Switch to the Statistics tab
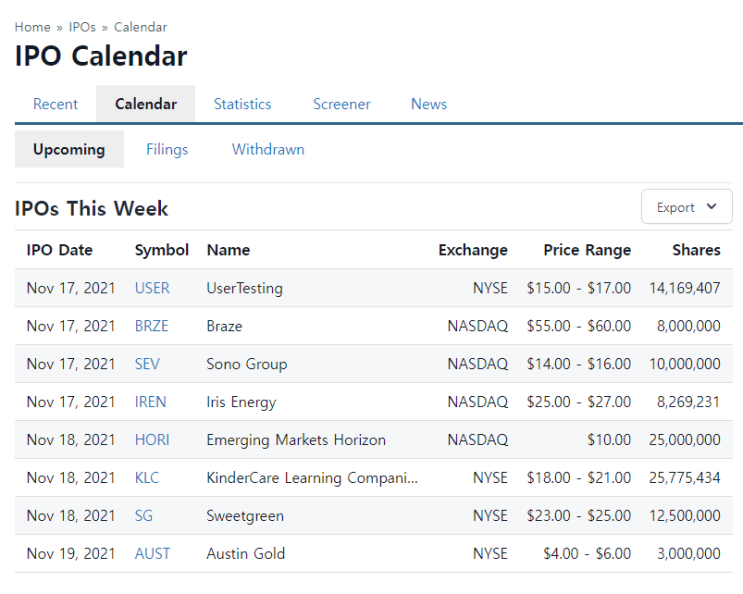This screenshot has height=594, width=743. 243,104
